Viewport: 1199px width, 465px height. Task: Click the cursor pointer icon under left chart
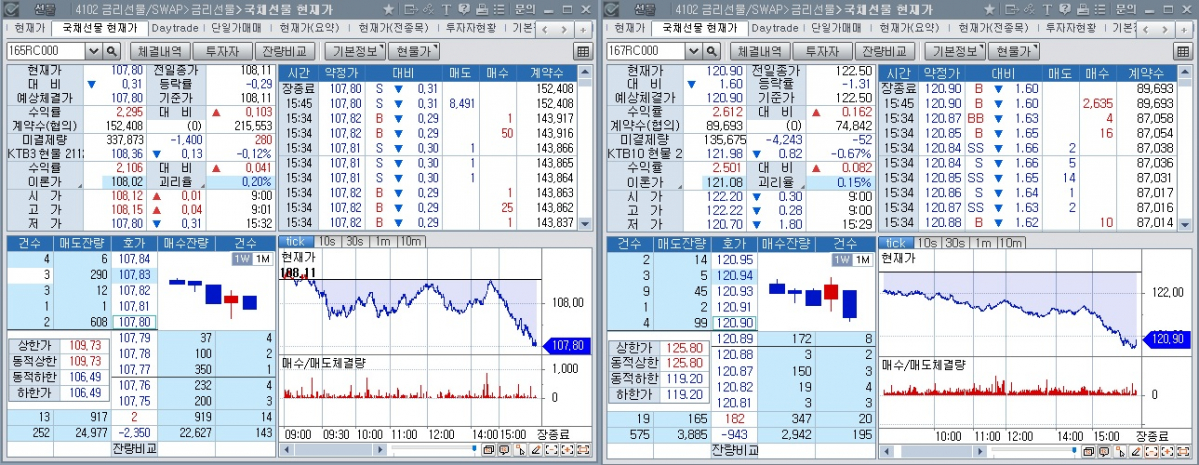tap(521, 449)
